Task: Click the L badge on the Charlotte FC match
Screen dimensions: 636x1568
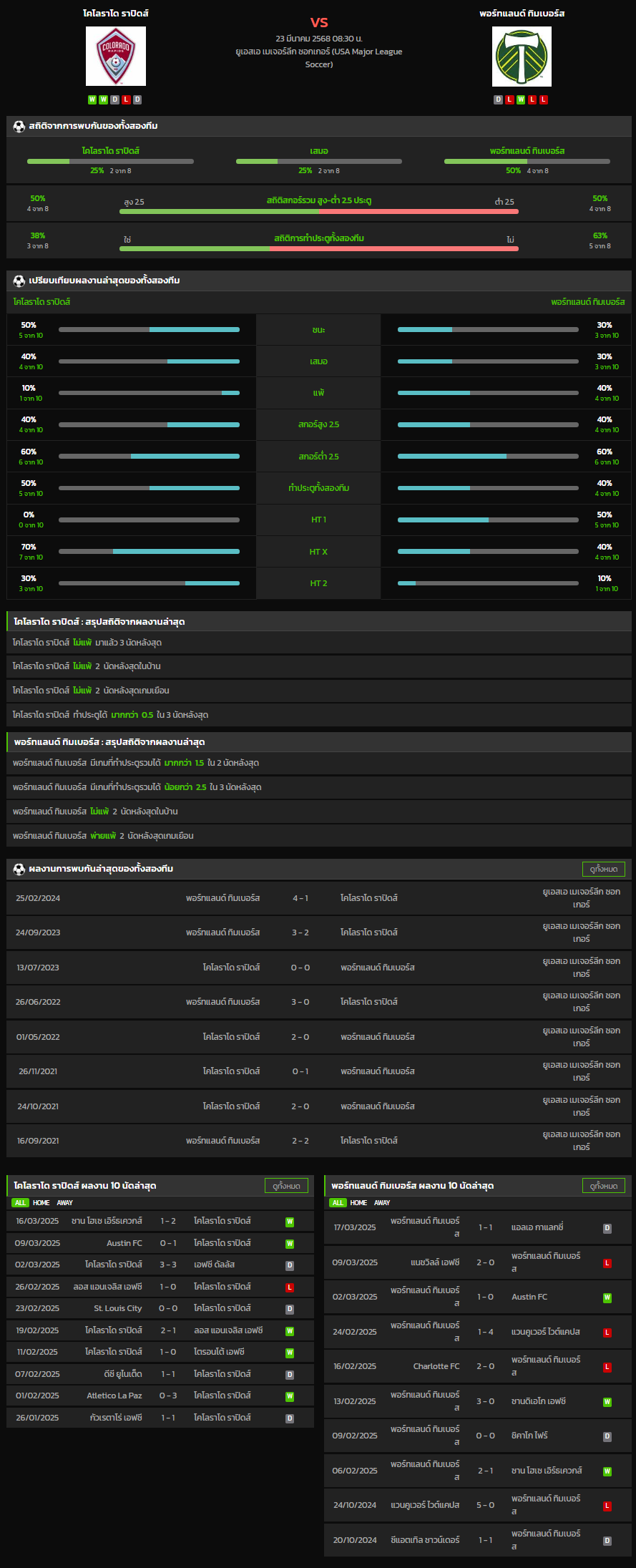Action: click(607, 1367)
